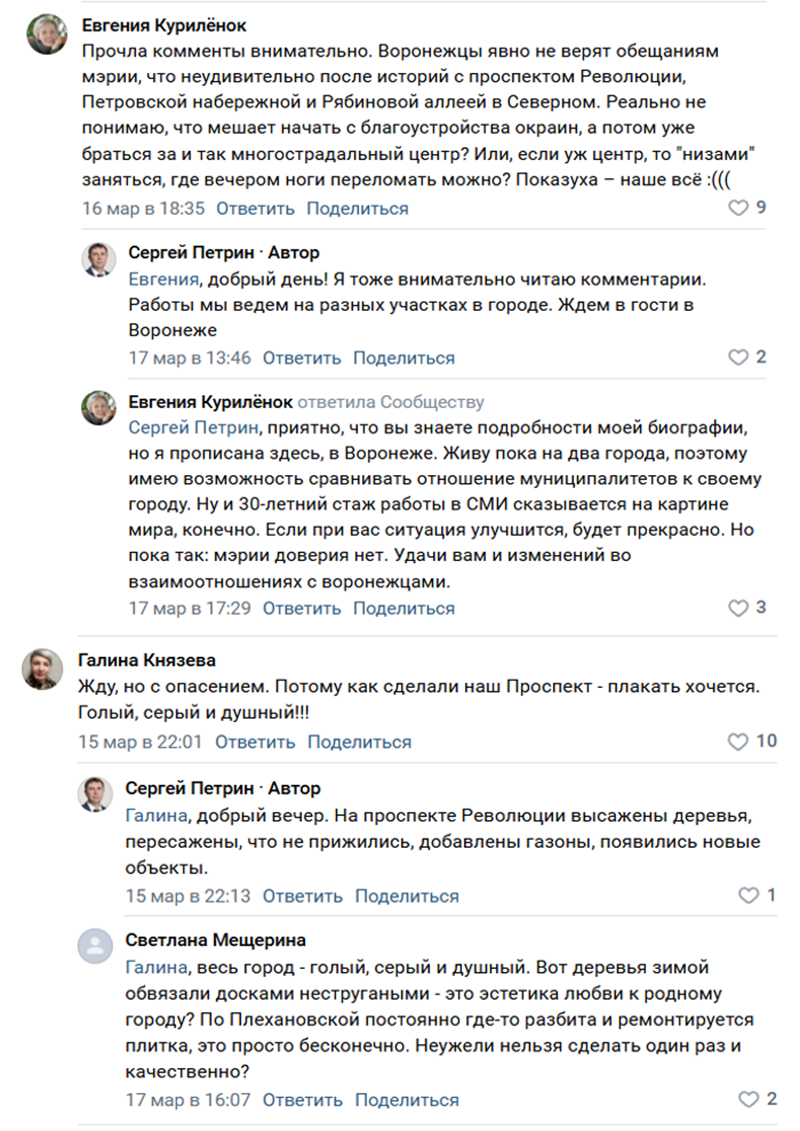The height and width of the screenshot is (1131, 800).
Task: Open the Сергей Петрин mention in Евгения's reply
Action: (x=193, y=428)
